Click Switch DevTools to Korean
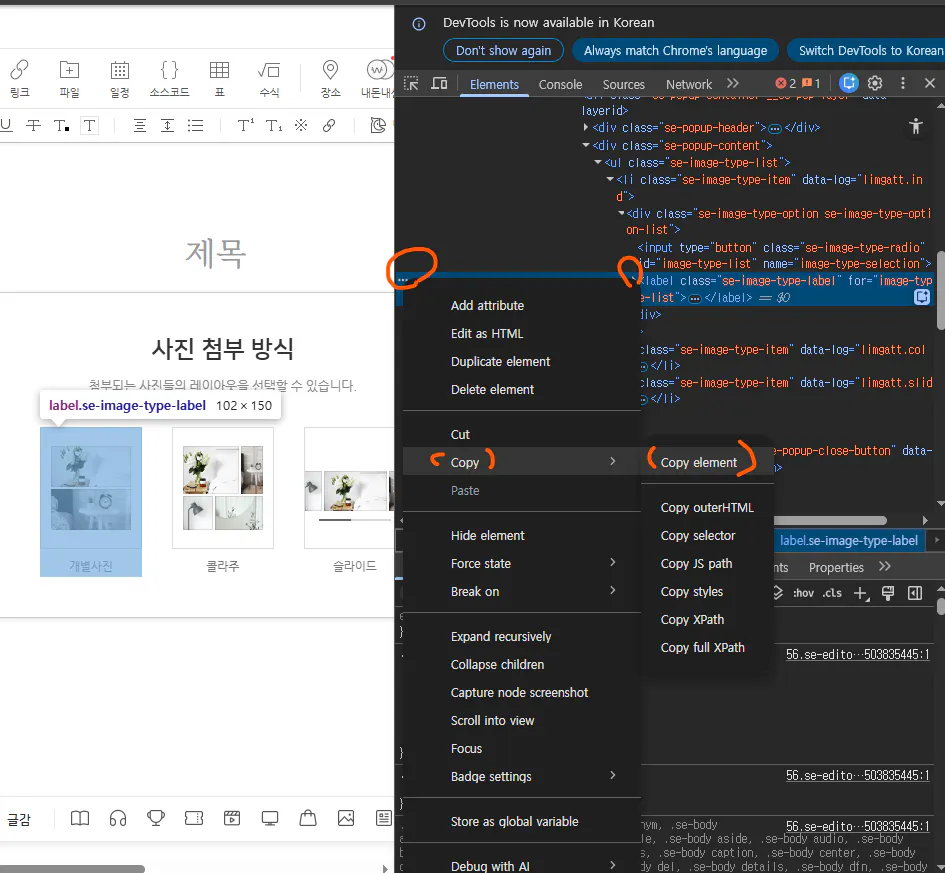This screenshot has width=945, height=873. click(868, 51)
